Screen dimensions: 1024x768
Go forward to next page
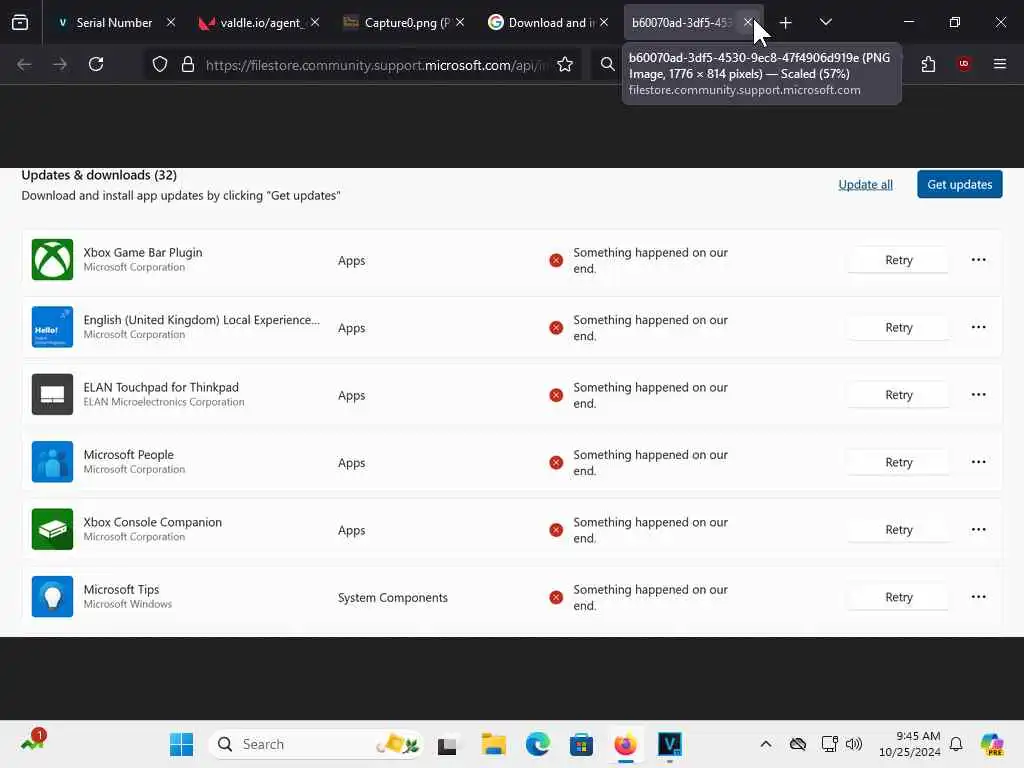pyautogui.click(x=60, y=64)
